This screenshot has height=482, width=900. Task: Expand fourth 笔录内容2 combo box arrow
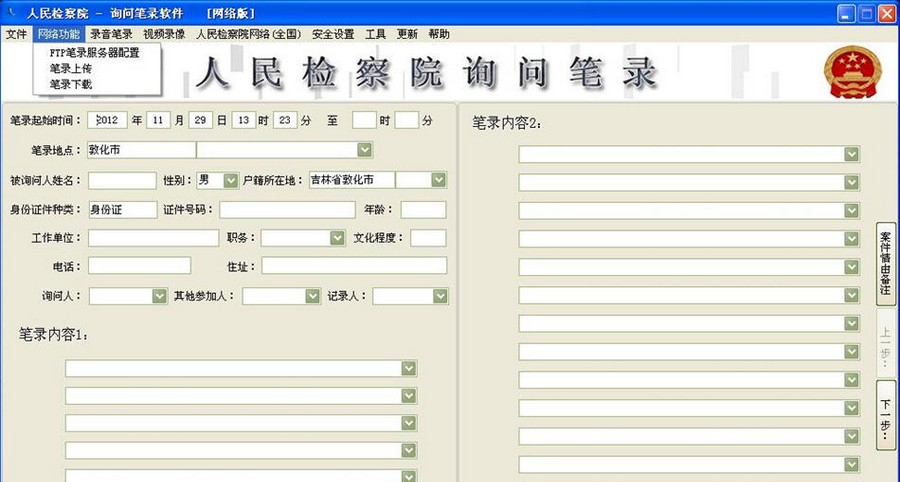852,239
